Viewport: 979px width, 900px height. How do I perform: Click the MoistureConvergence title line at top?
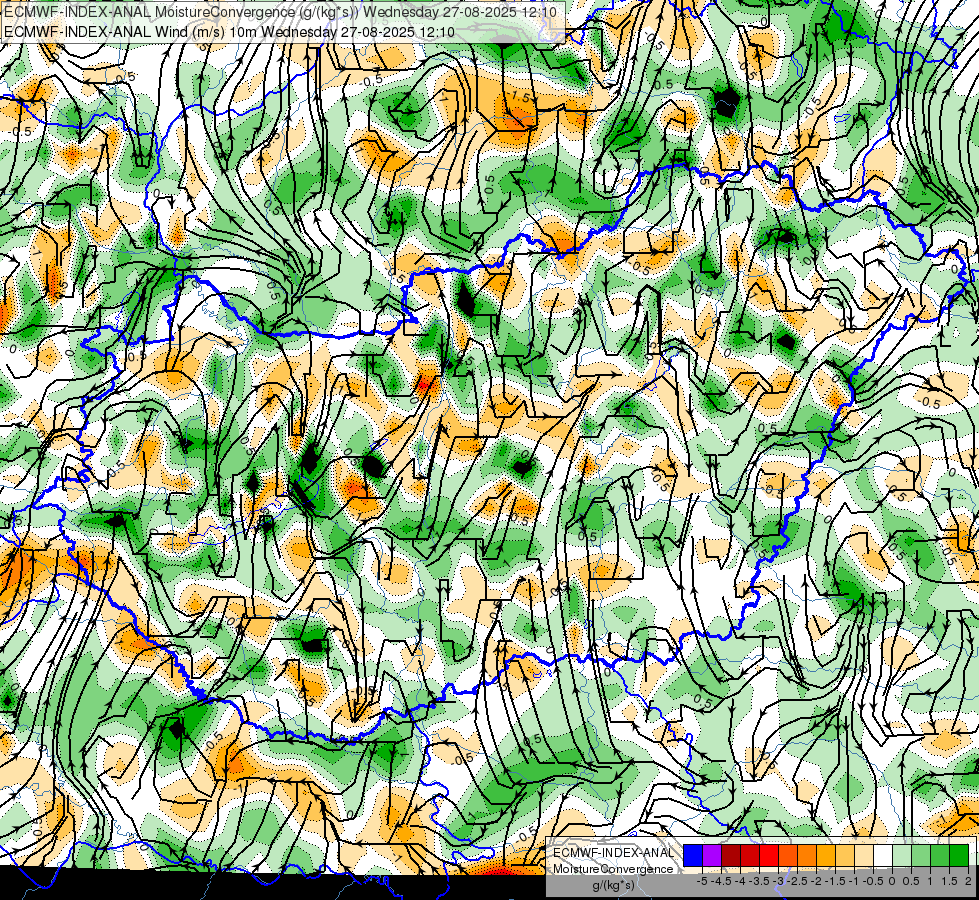click(280, 11)
